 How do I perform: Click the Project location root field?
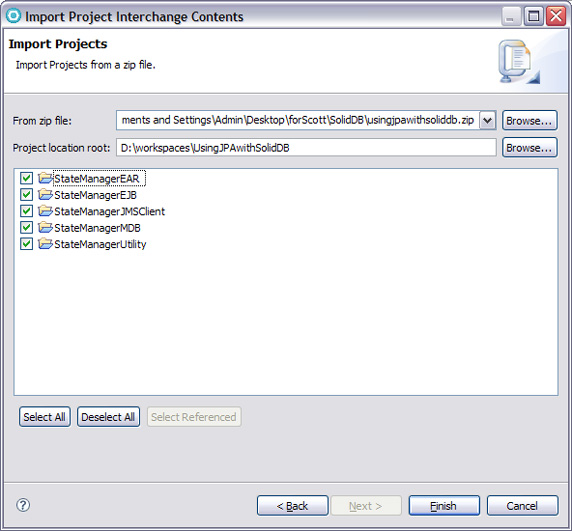(x=306, y=148)
